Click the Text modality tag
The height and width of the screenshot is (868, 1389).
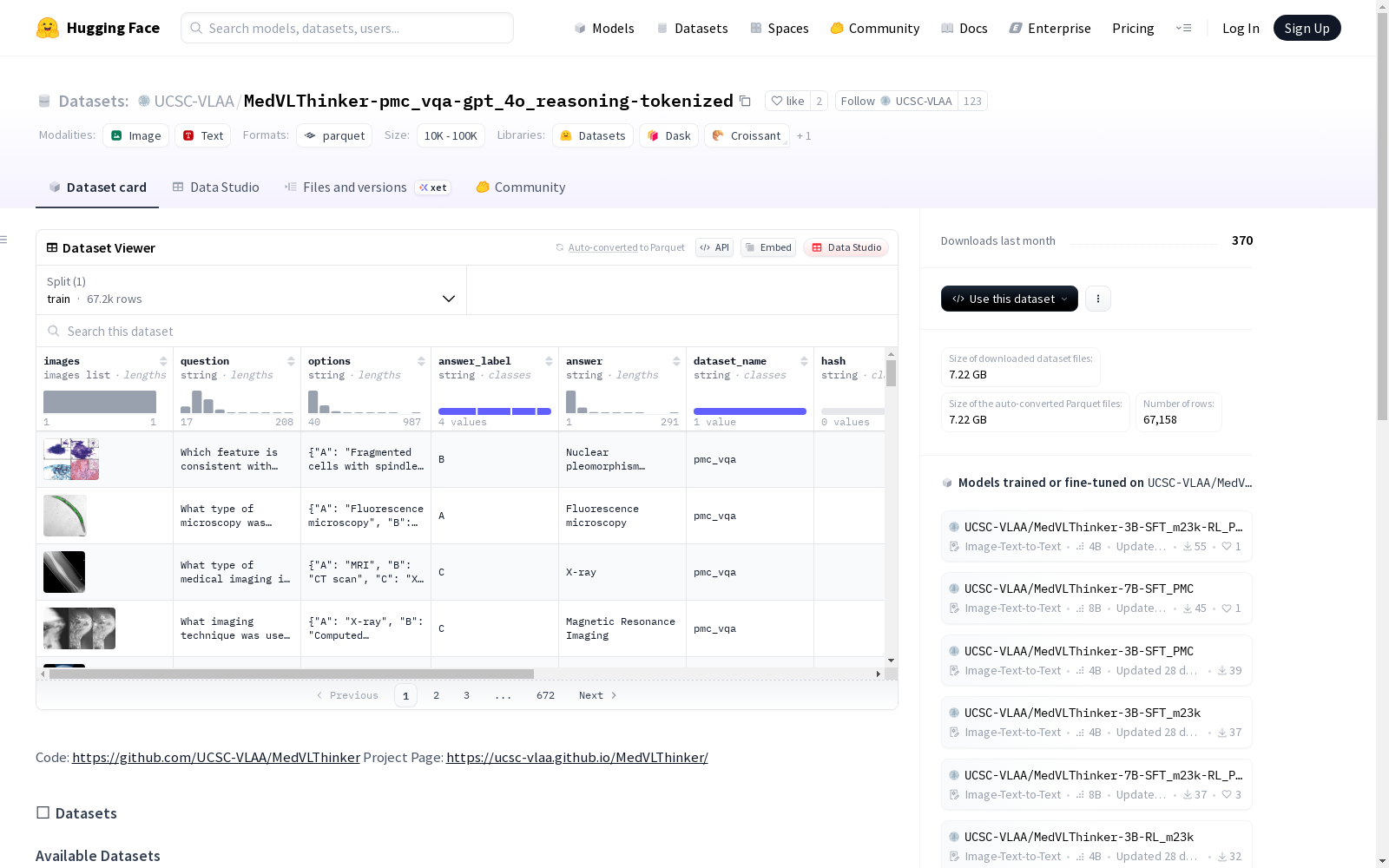tap(203, 135)
